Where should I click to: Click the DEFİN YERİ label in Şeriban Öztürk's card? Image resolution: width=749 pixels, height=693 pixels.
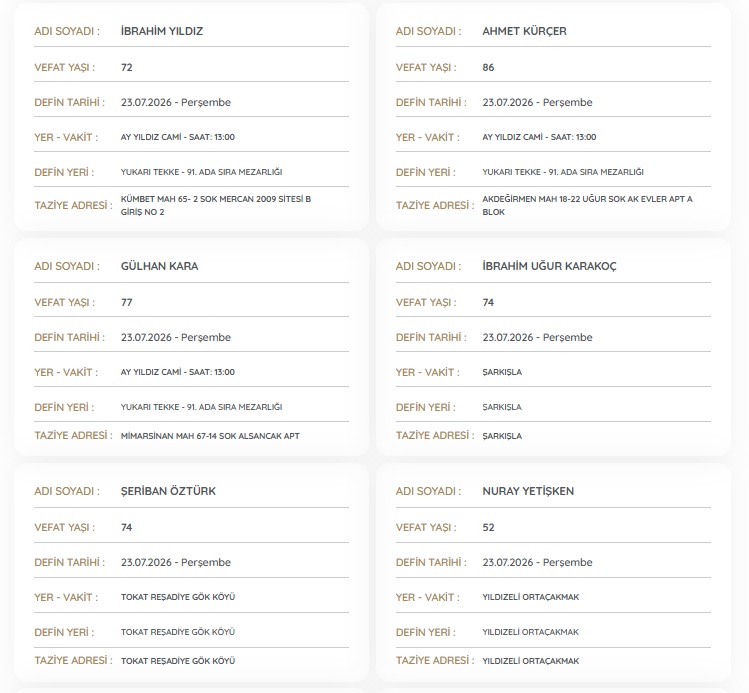[64, 632]
